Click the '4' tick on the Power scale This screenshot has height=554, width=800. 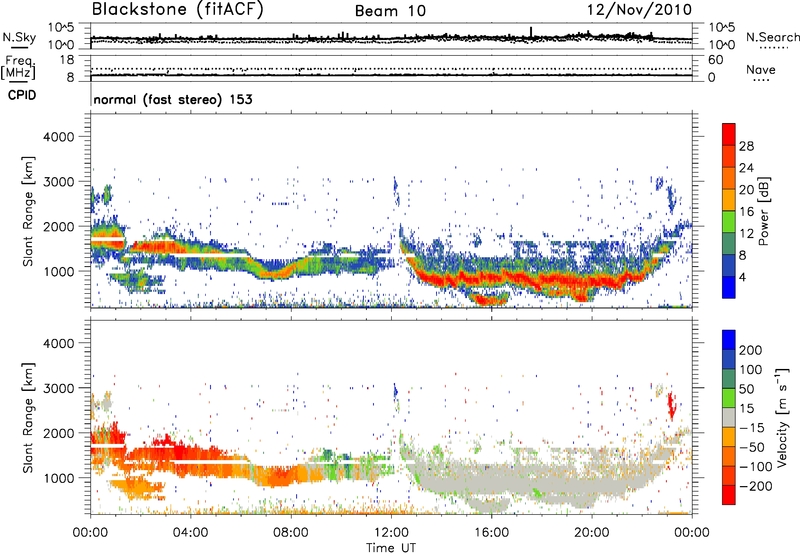coord(742,277)
